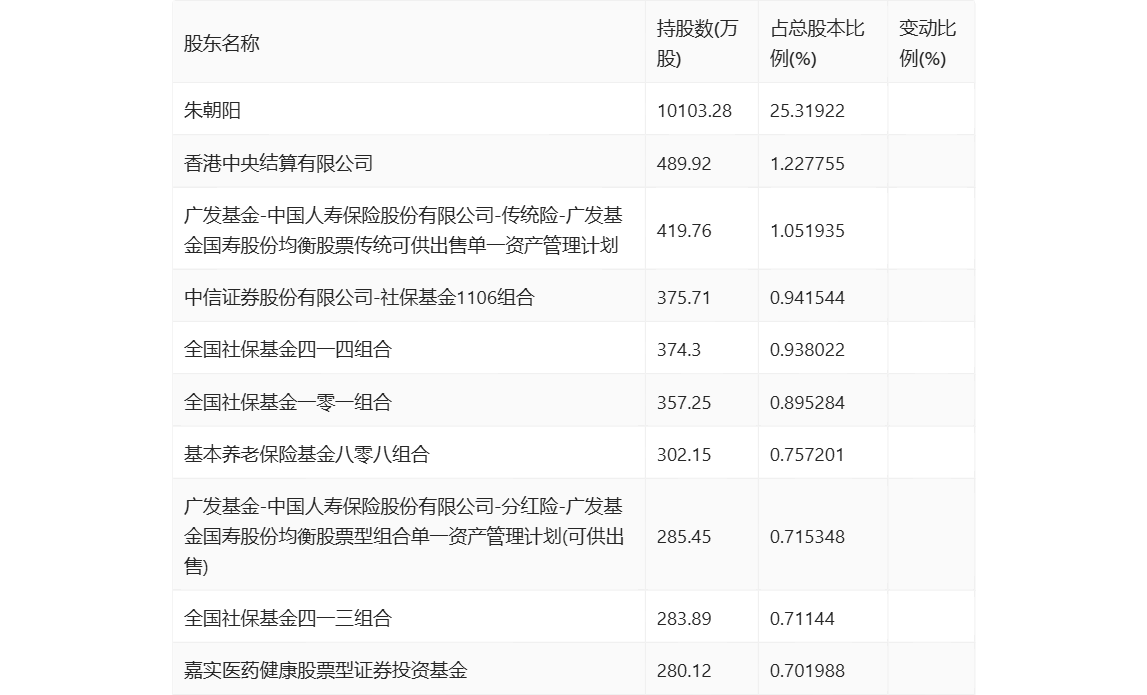Select the value 285.45
This screenshot has width=1147, height=695.
click(x=683, y=536)
